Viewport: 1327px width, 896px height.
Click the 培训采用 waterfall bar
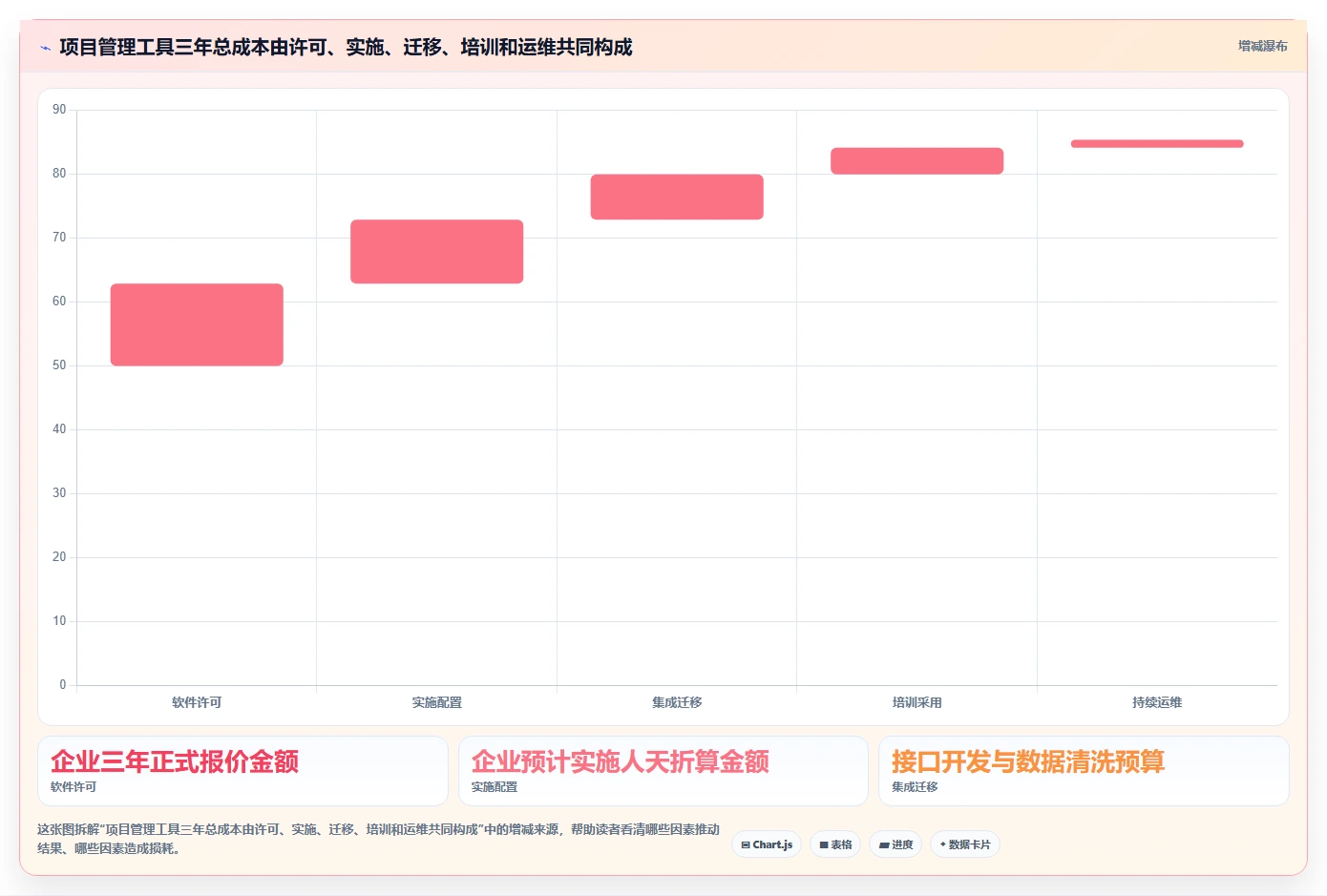pyautogui.click(x=916, y=160)
